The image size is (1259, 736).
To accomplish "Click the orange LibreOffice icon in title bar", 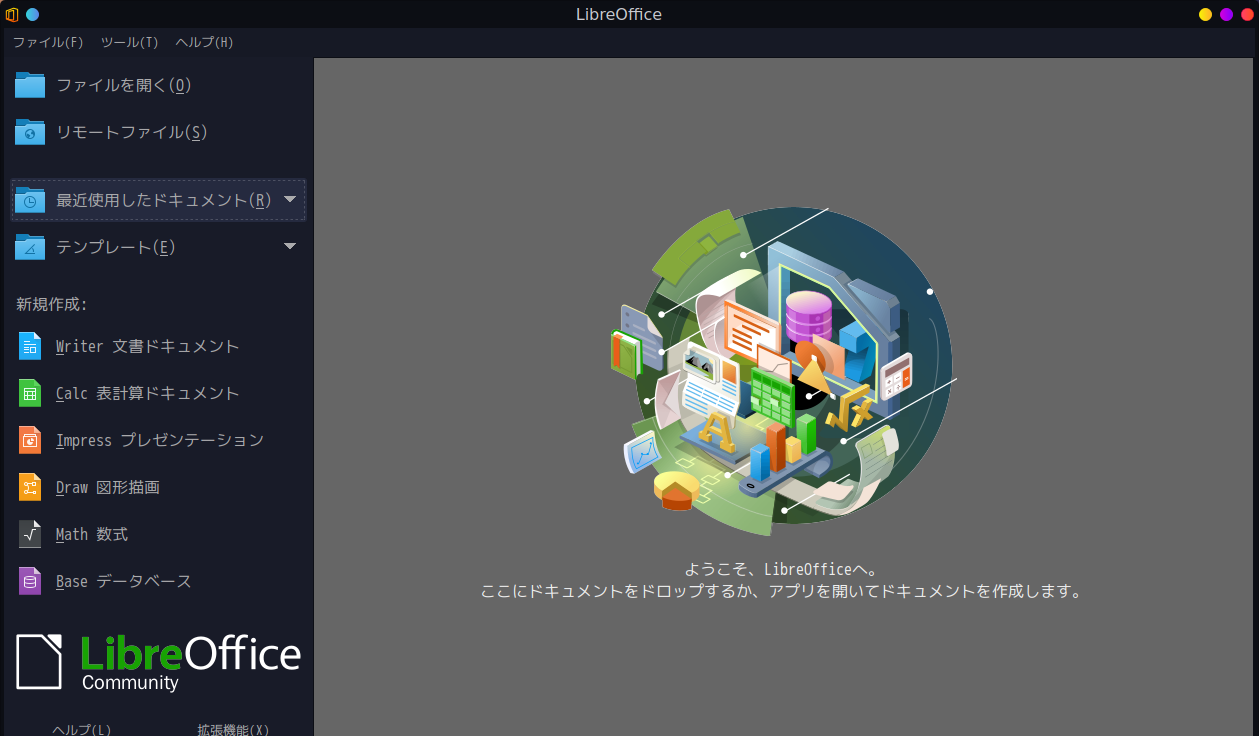I will pyautogui.click(x=12, y=14).
